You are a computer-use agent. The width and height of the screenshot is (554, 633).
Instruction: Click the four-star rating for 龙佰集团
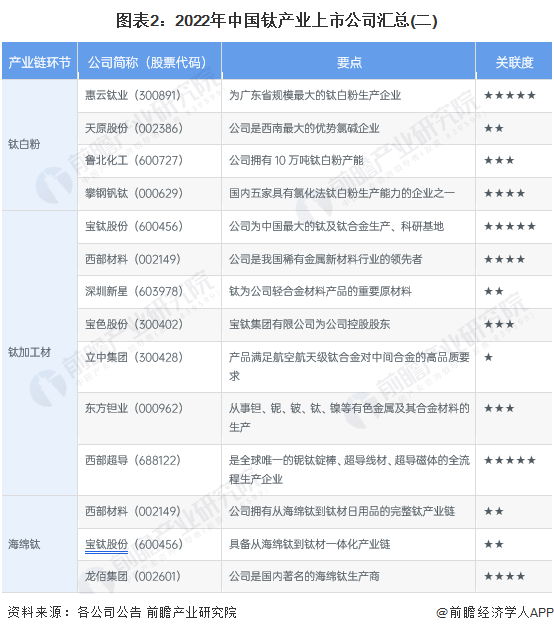(x=504, y=576)
